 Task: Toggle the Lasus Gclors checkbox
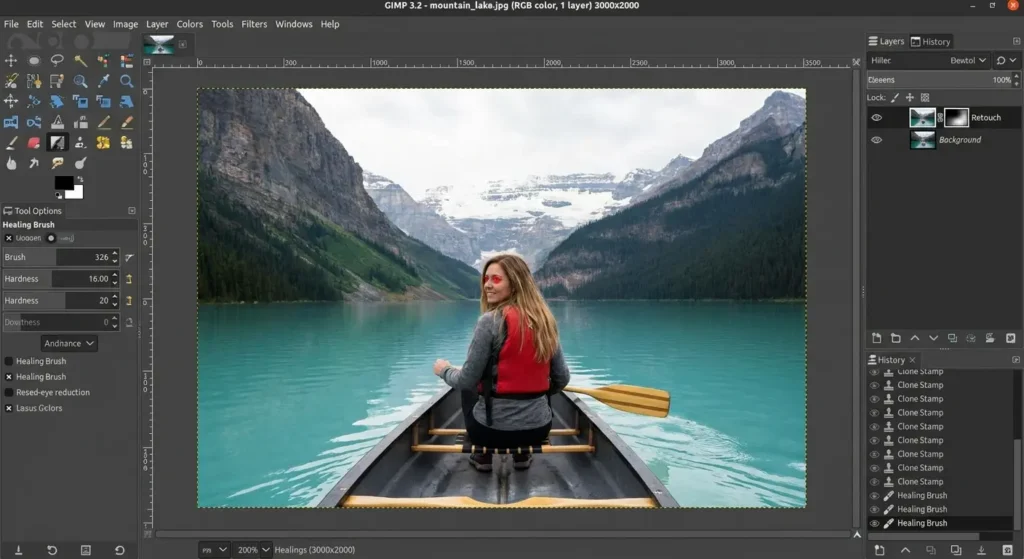pyautogui.click(x=8, y=408)
